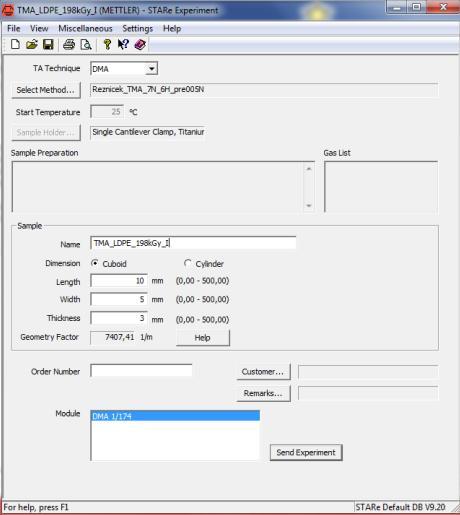Click the context help arrow icon
Image resolution: width=460 pixels, height=515 pixels.
(123, 44)
